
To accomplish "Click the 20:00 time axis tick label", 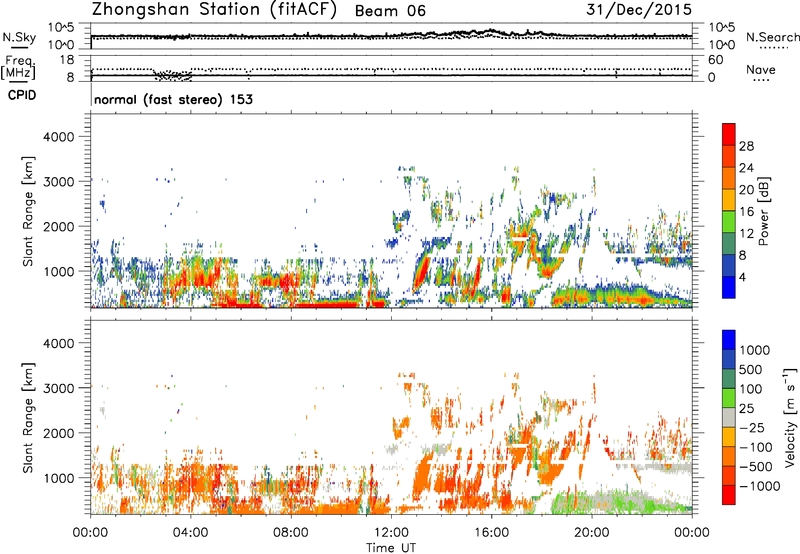I will tap(592, 532).
